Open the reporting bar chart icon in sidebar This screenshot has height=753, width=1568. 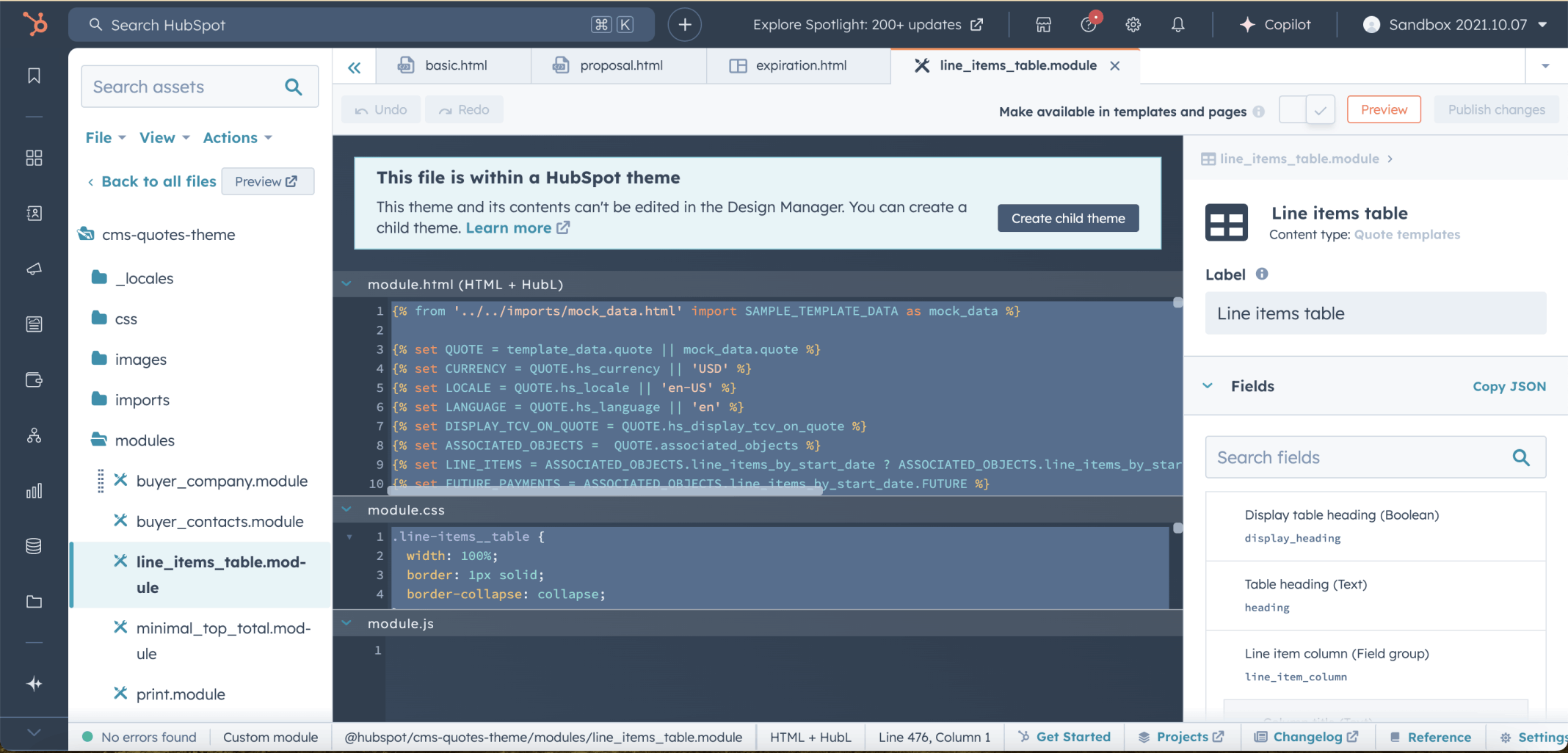34,490
